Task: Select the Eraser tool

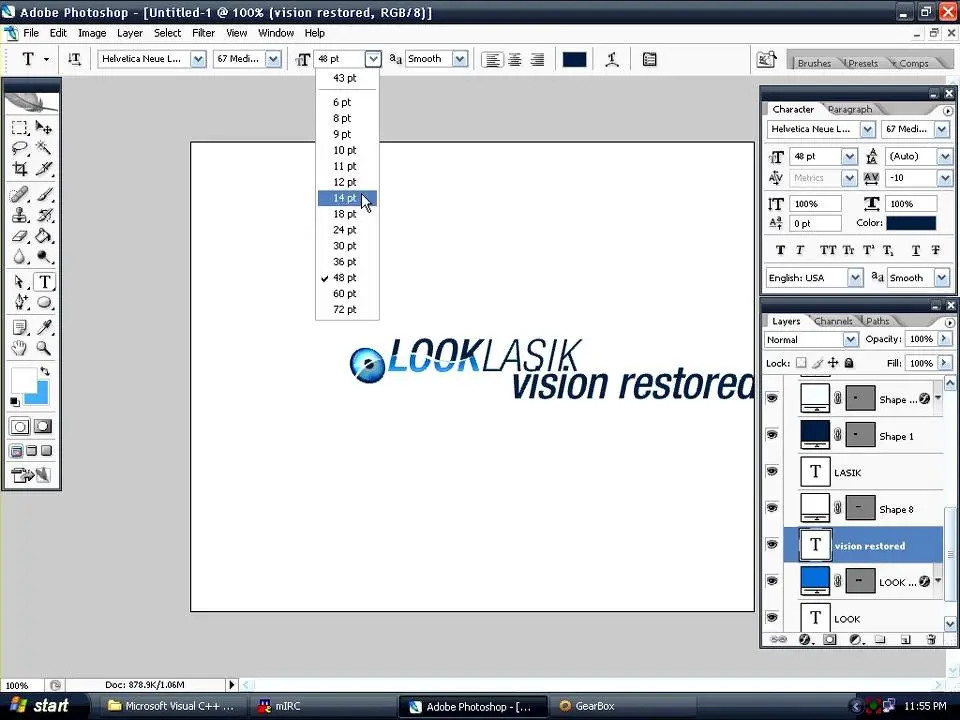Action: tap(20, 236)
